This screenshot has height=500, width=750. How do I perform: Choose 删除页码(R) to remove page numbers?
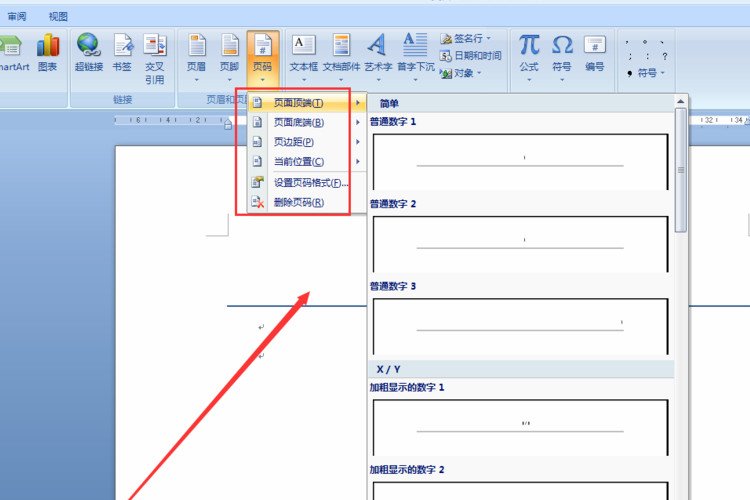pyautogui.click(x=306, y=202)
